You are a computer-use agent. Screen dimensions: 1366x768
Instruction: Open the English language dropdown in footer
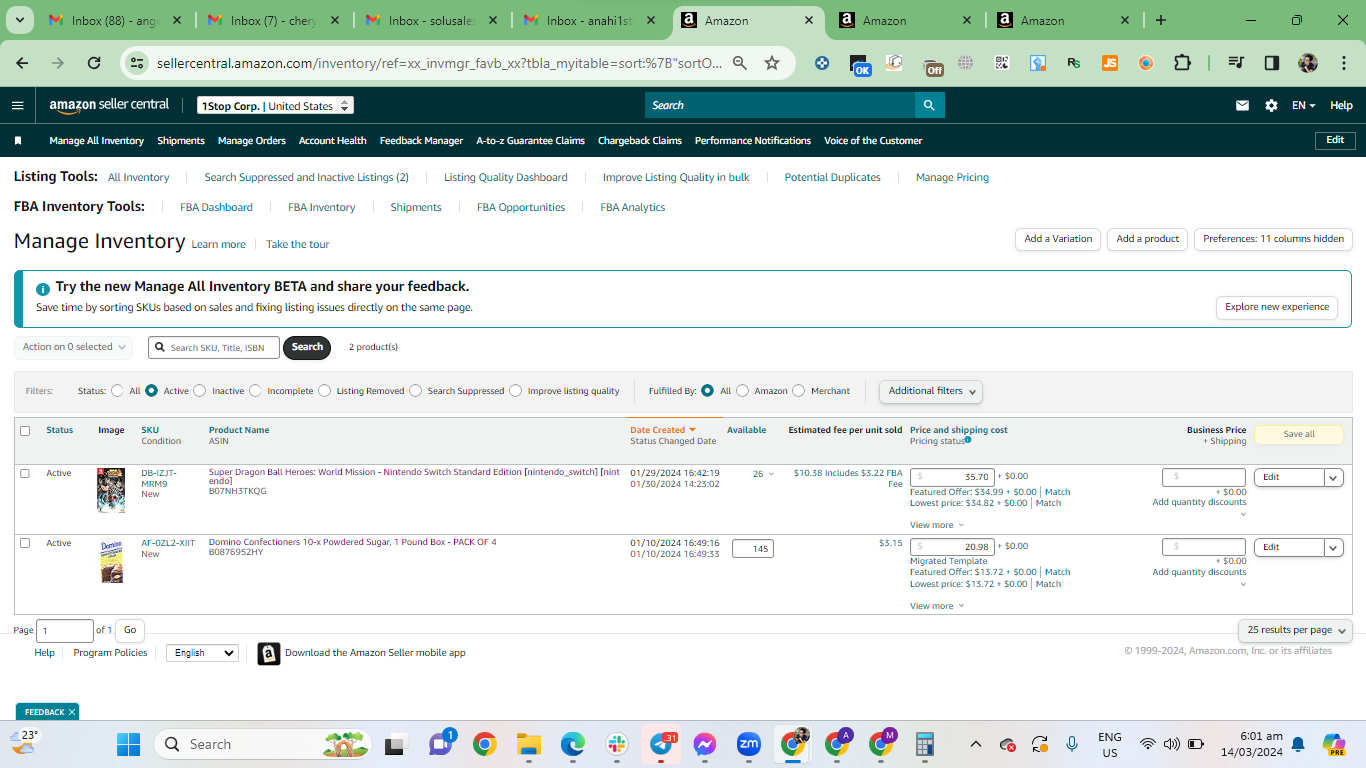pos(202,653)
